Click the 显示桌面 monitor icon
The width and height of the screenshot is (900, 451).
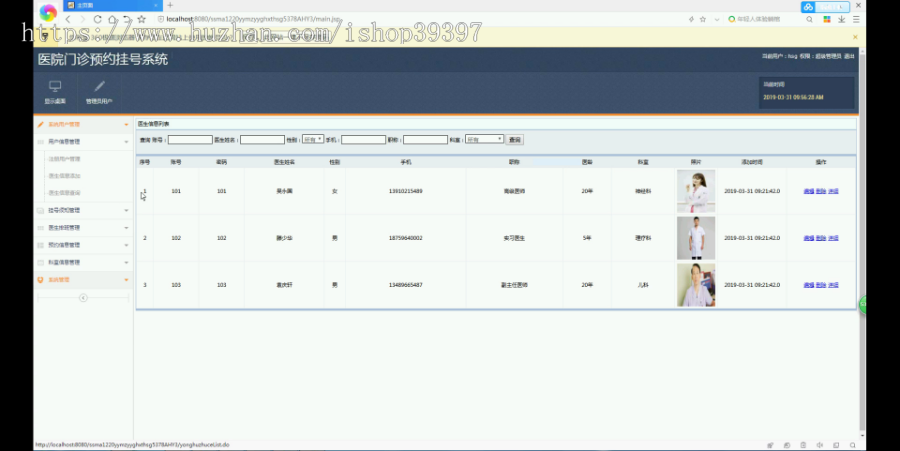pyautogui.click(x=55, y=86)
